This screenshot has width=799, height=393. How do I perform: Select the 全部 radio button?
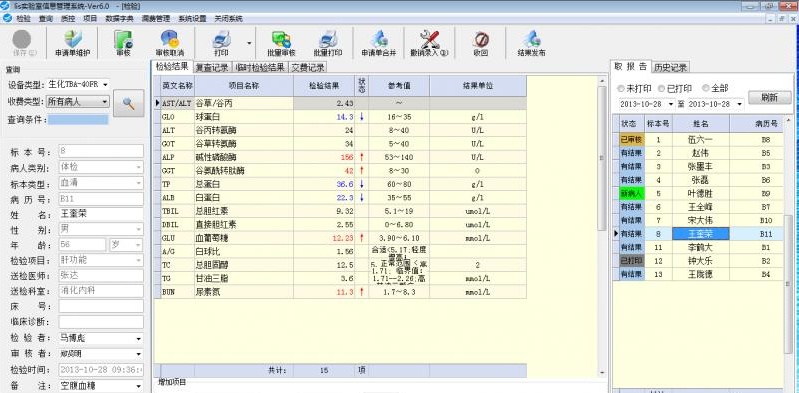(706, 89)
